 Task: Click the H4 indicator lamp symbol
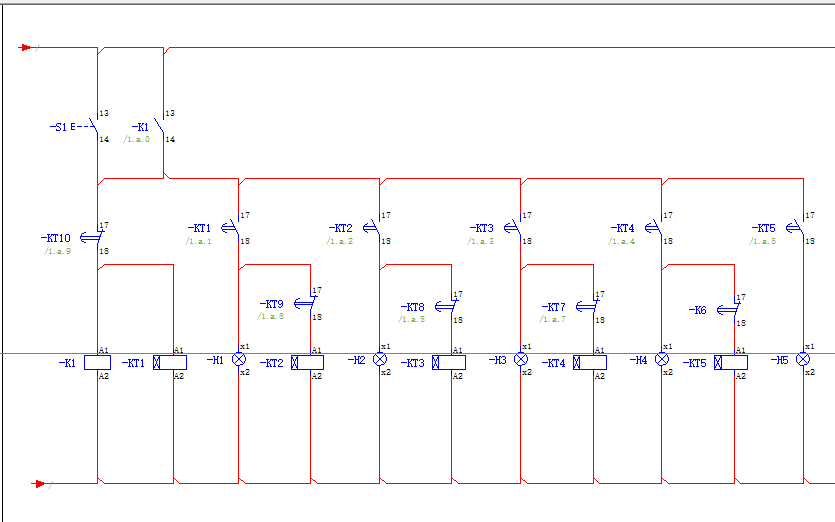click(x=662, y=359)
